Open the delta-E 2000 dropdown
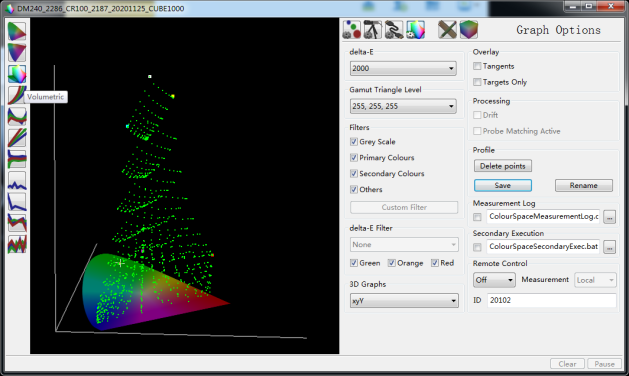629x376 pixels. tap(403, 68)
